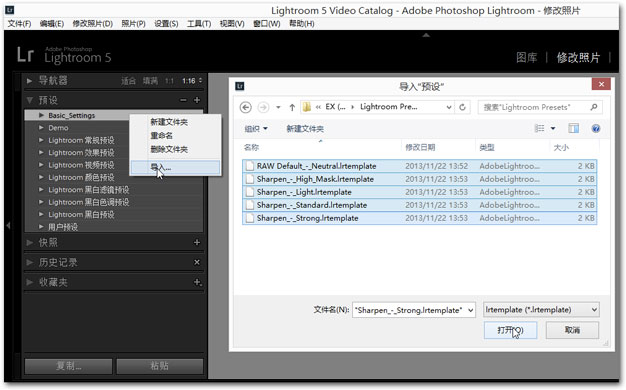Click the 复制... button
626x390 pixels.
click(68, 366)
